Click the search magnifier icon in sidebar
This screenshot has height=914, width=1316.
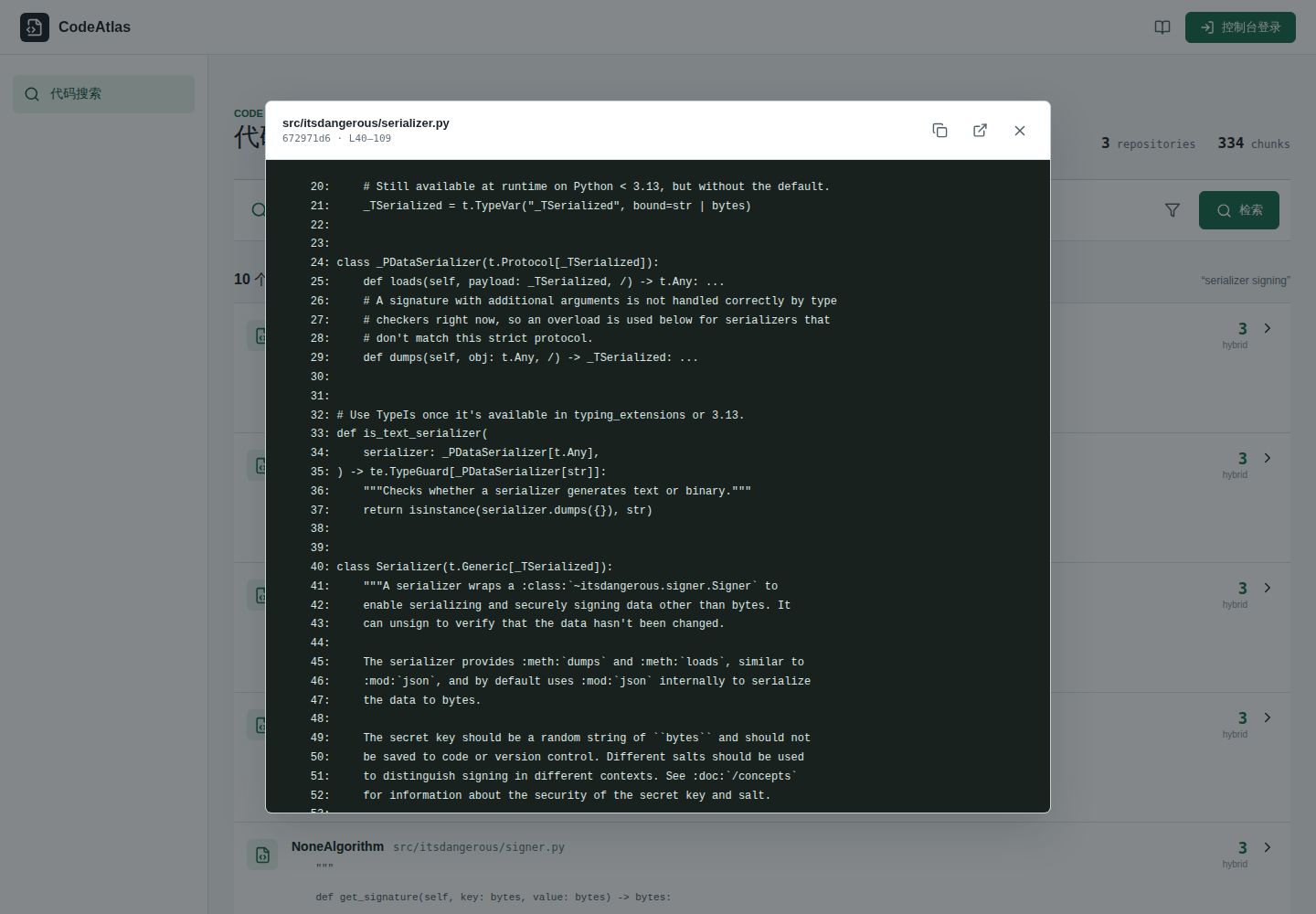click(32, 94)
